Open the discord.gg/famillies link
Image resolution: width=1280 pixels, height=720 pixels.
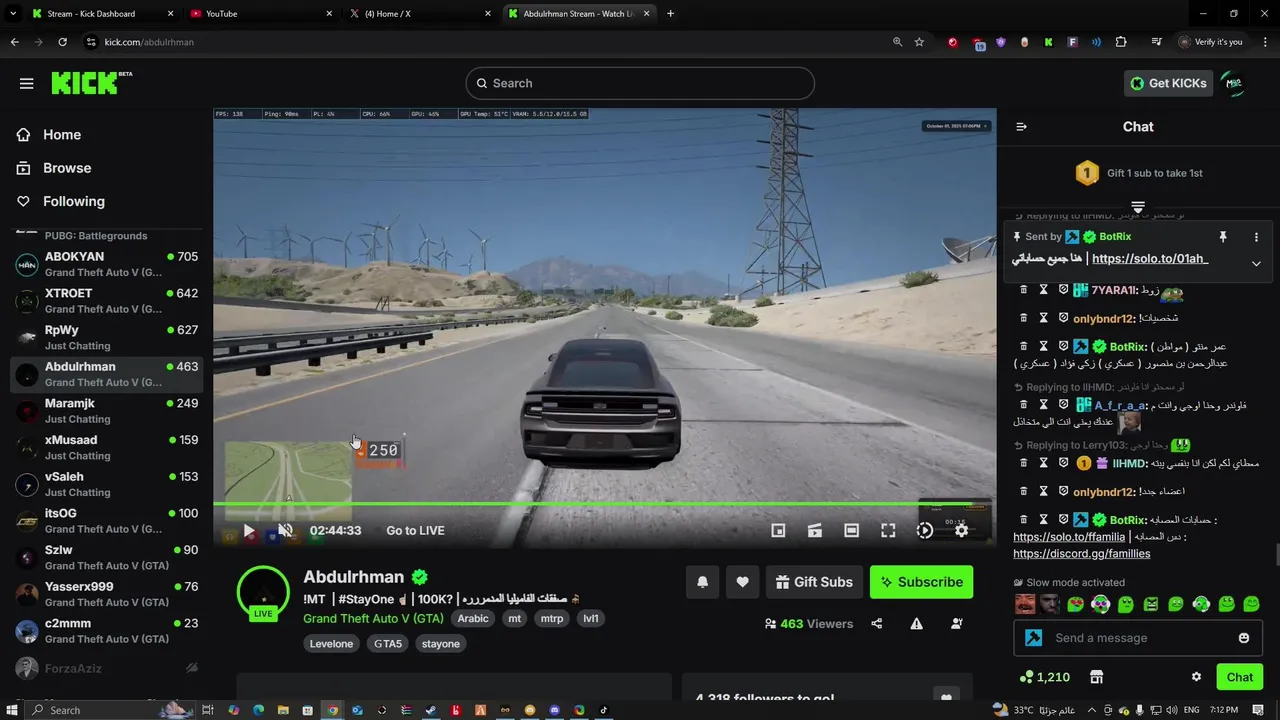tap(1082, 554)
